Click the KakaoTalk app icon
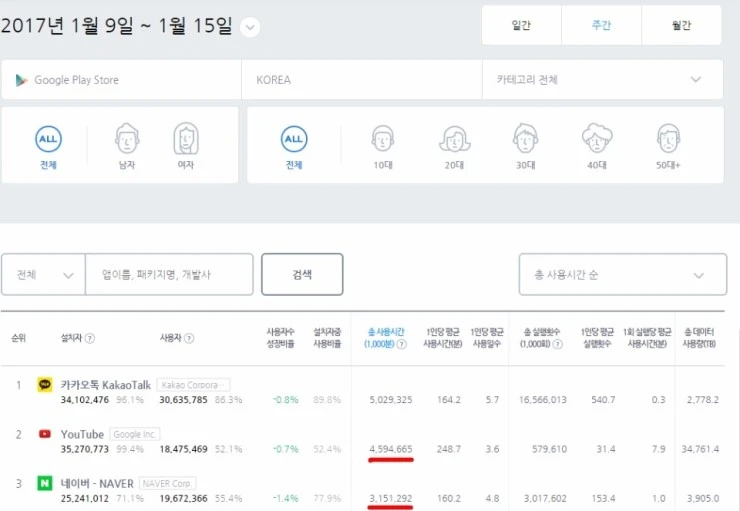Viewport: 740px width, 511px height. pos(44,385)
